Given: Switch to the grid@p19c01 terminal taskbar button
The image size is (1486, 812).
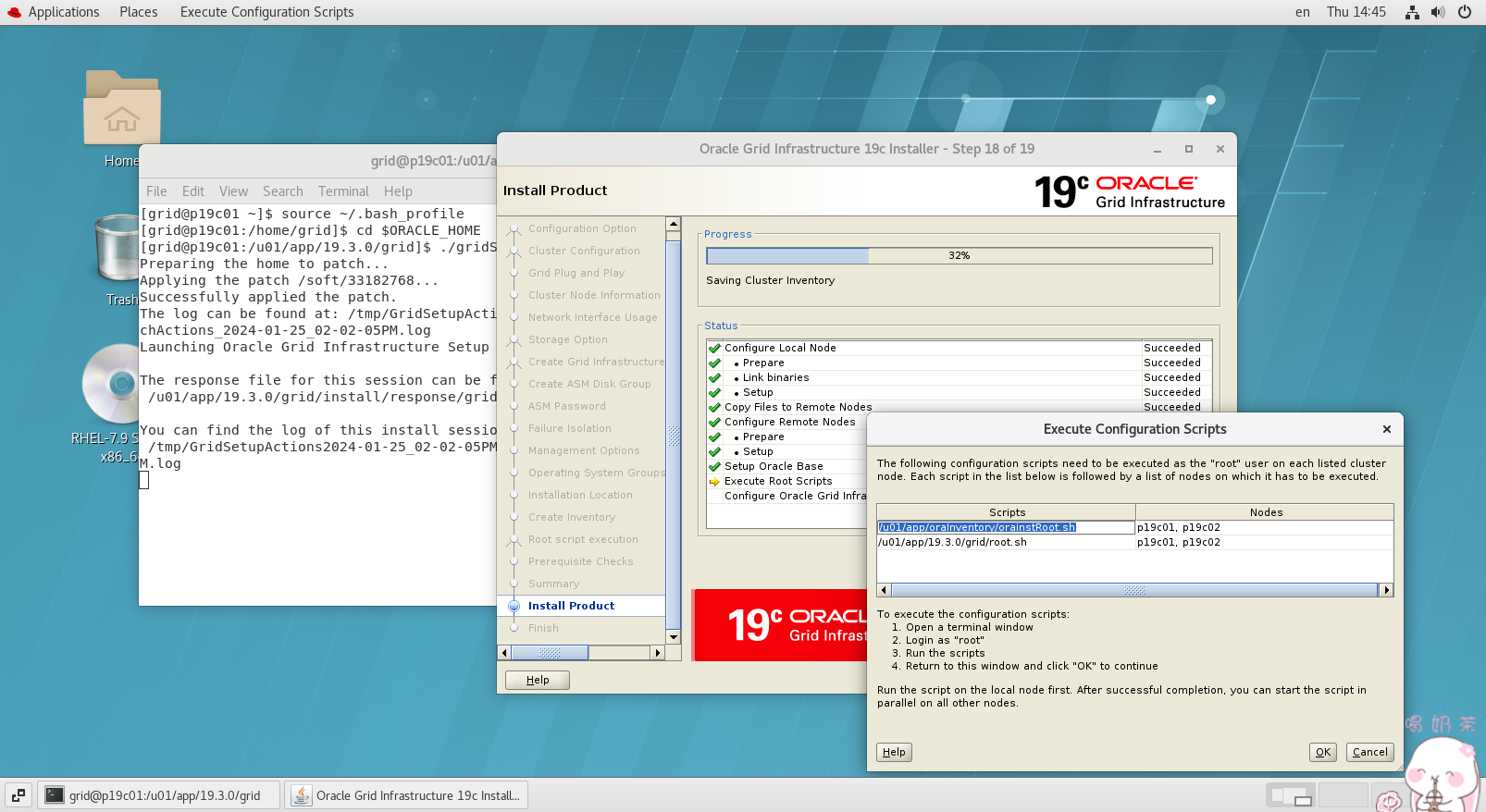Looking at the screenshot, I should click(x=159, y=795).
